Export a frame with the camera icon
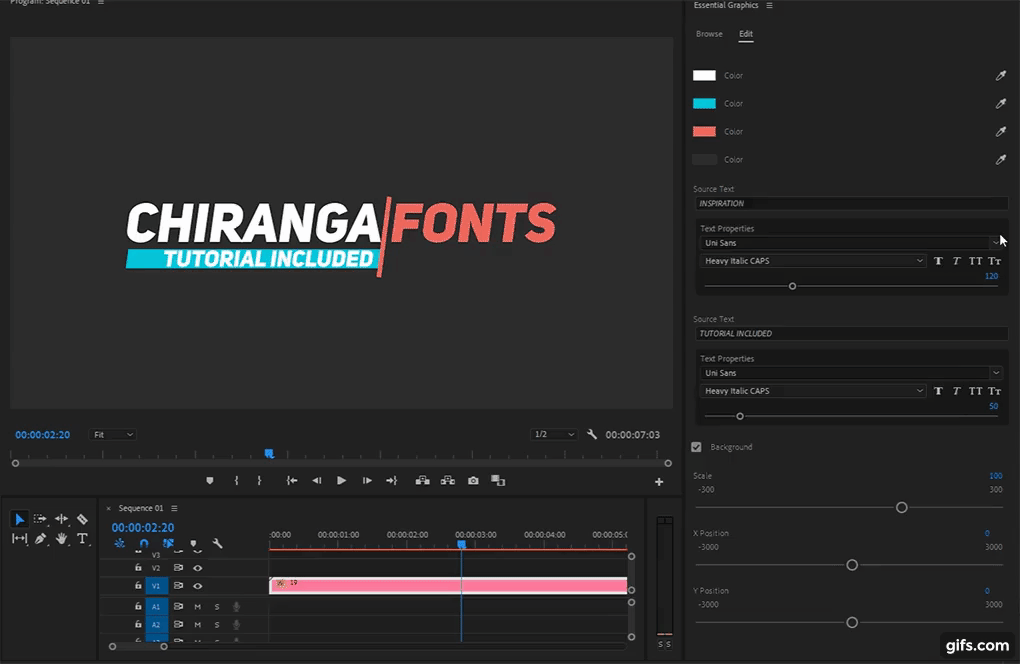 pos(473,481)
